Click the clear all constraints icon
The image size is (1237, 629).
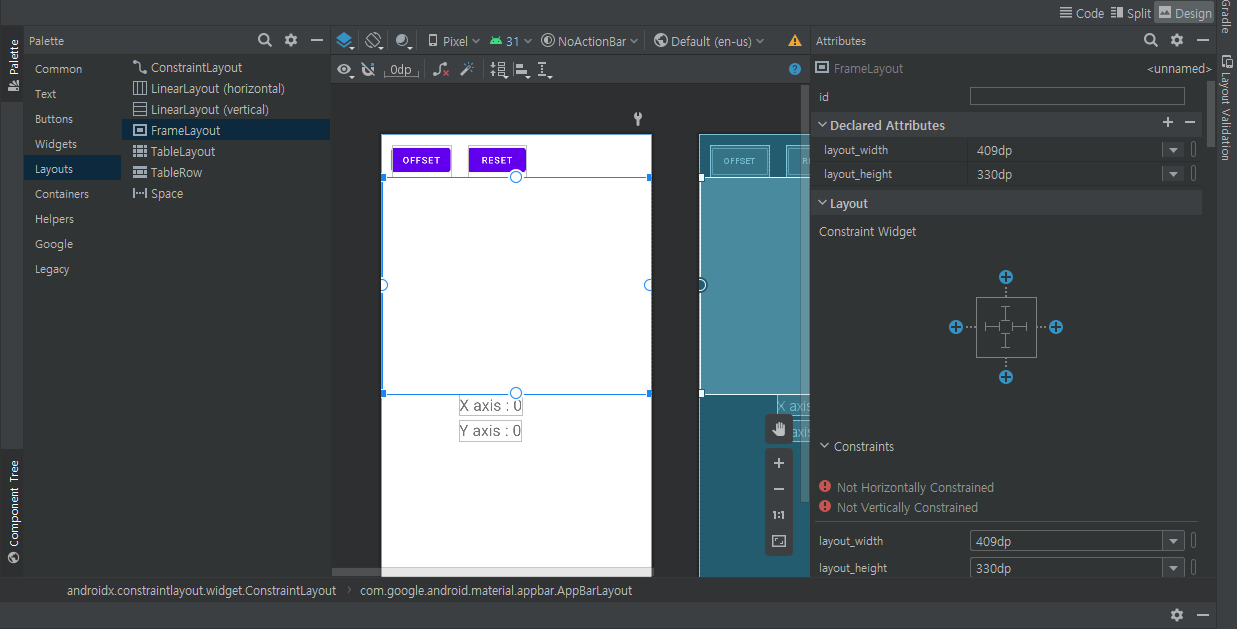pos(441,69)
